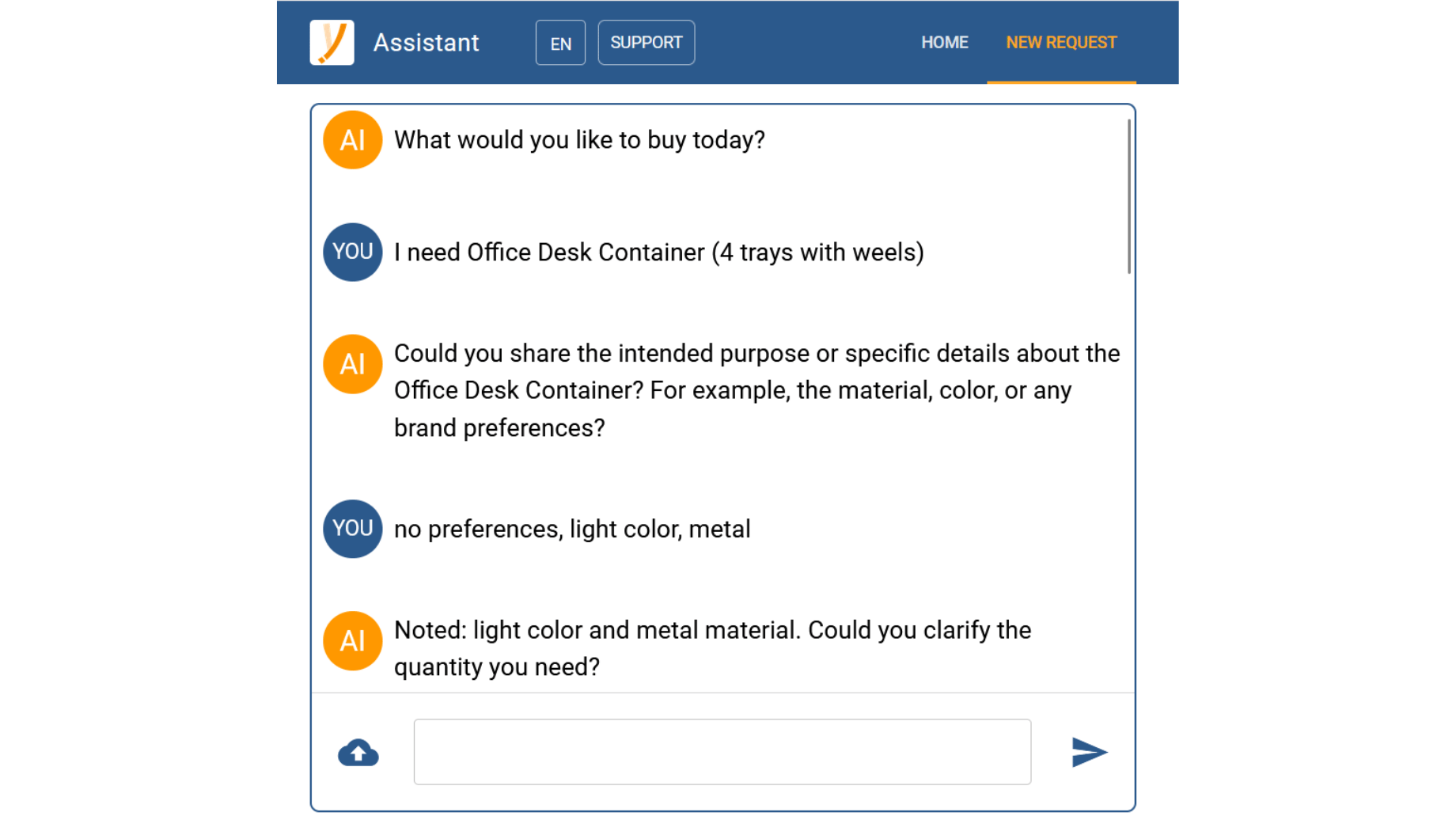Click the Assistant title text

coord(427,43)
